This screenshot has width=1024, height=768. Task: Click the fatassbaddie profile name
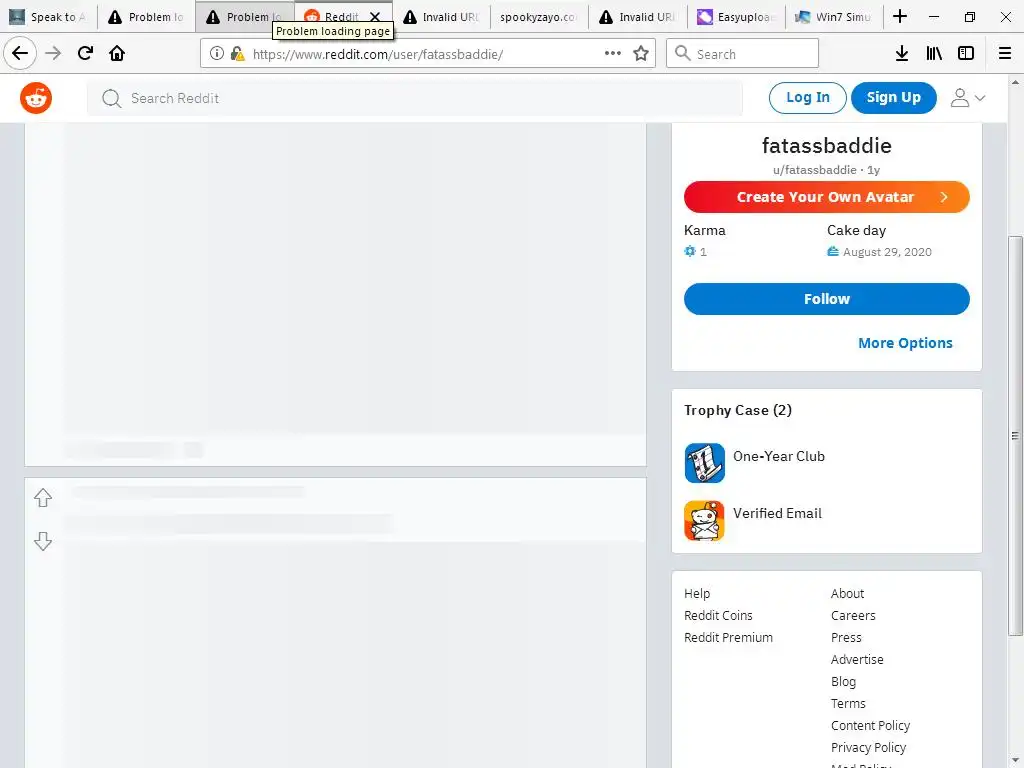click(827, 146)
